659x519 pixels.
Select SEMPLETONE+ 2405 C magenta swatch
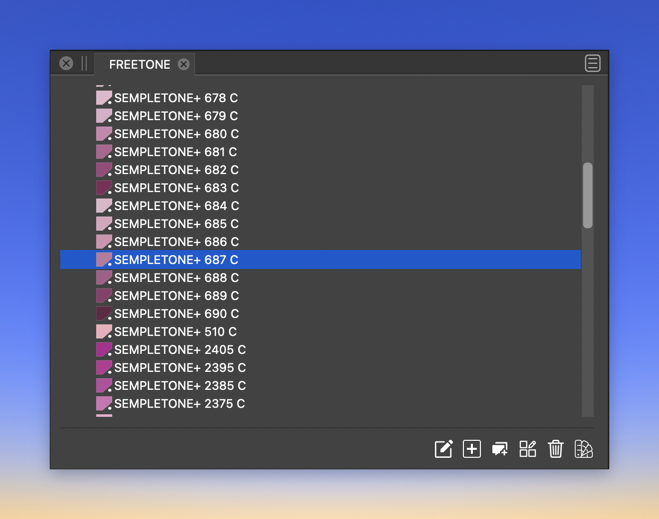click(x=320, y=350)
